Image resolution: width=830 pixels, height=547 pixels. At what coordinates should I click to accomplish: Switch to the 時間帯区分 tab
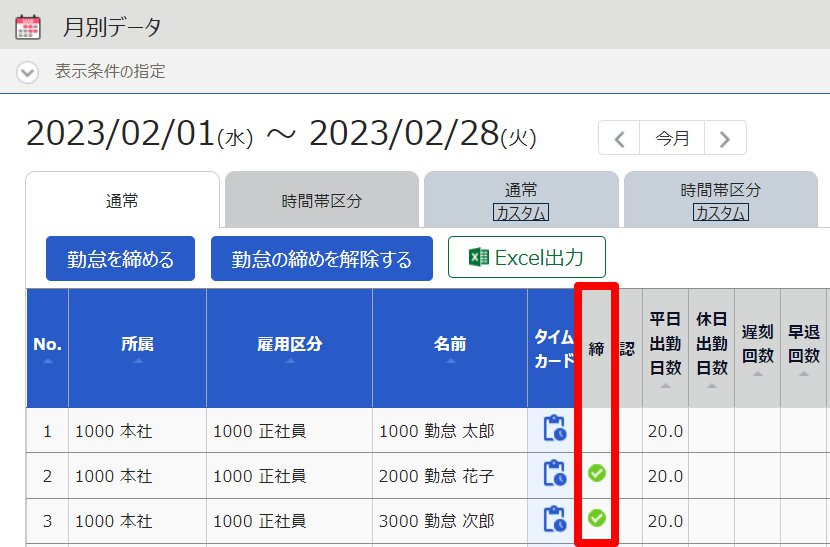point(322,201)
